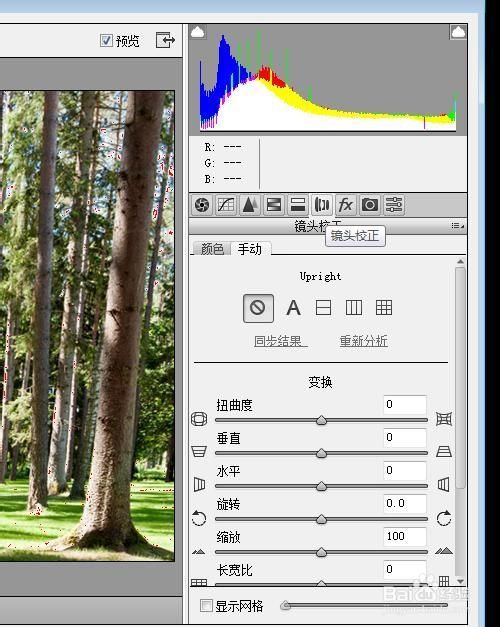Open the Split Toning panel

click(x=298, y=205)
